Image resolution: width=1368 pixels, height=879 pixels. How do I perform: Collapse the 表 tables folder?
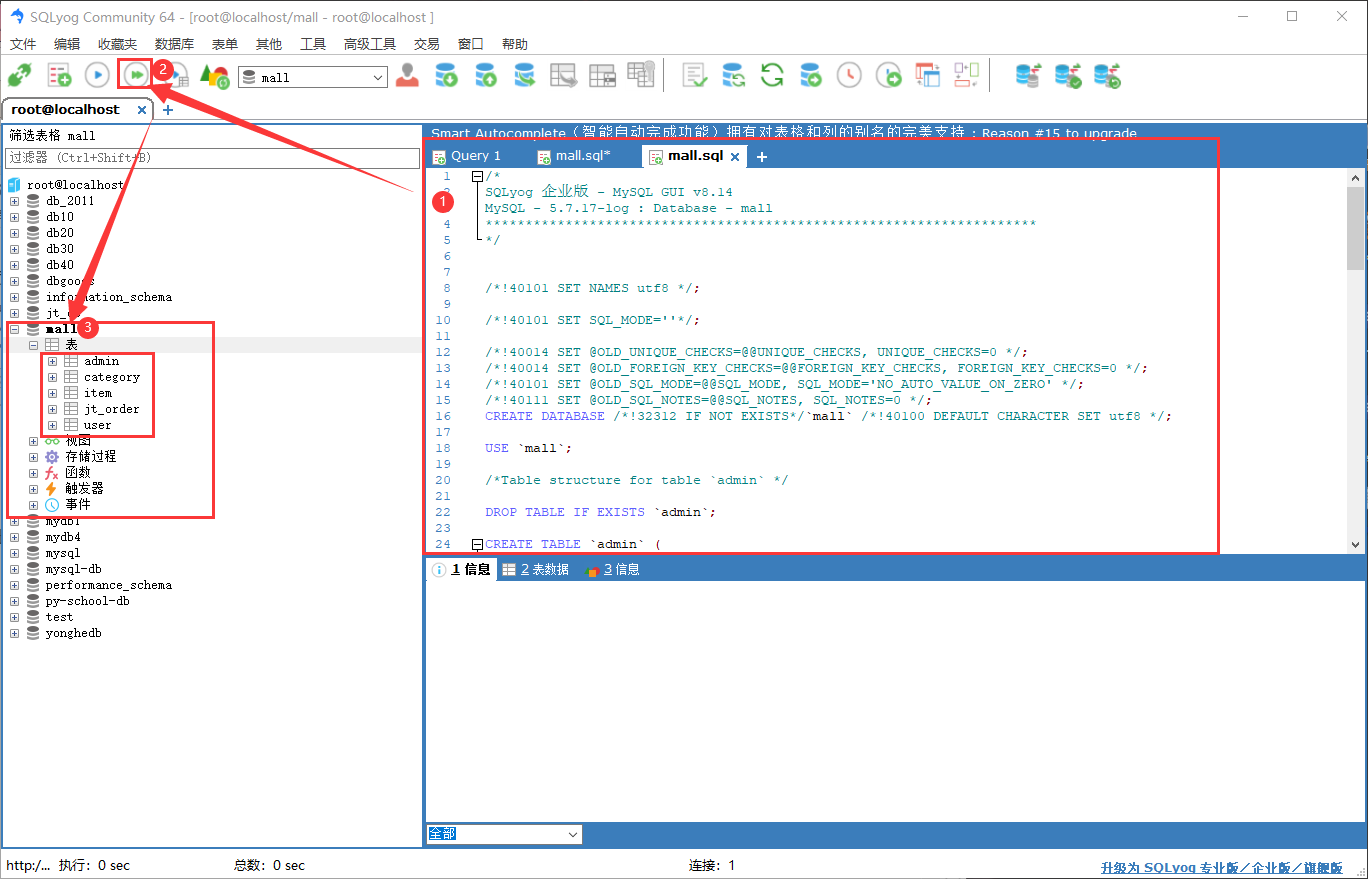click(33, 345)
